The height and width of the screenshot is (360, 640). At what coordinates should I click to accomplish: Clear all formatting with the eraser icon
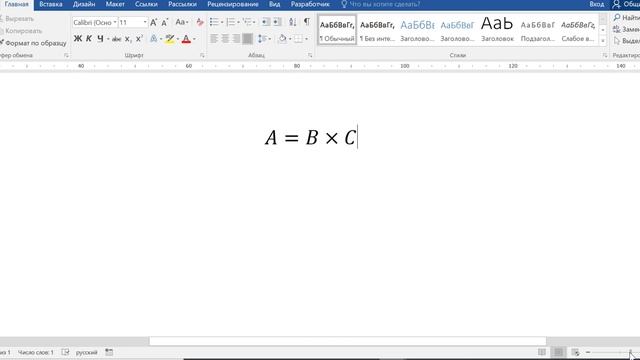click(x=200, y=22)
